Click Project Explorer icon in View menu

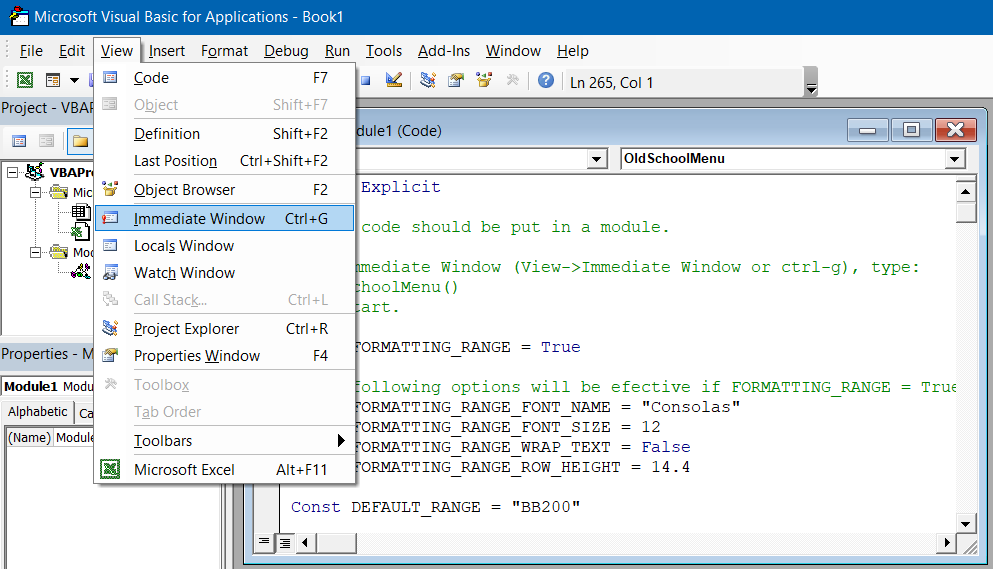[x=110, y=328]
